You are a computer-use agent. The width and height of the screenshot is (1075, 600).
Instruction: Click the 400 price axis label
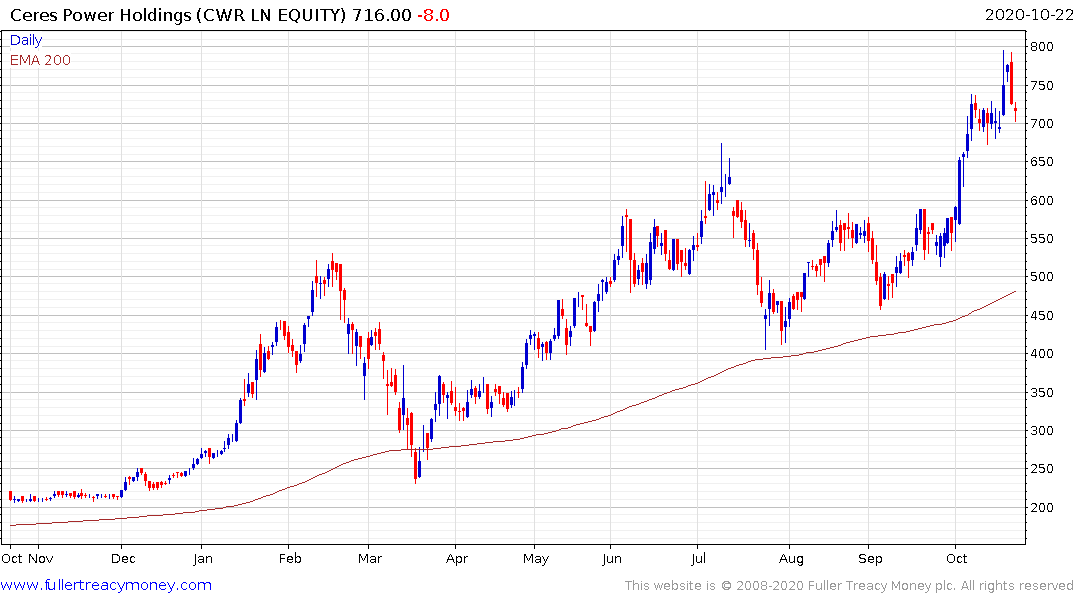pos(1041,353)
